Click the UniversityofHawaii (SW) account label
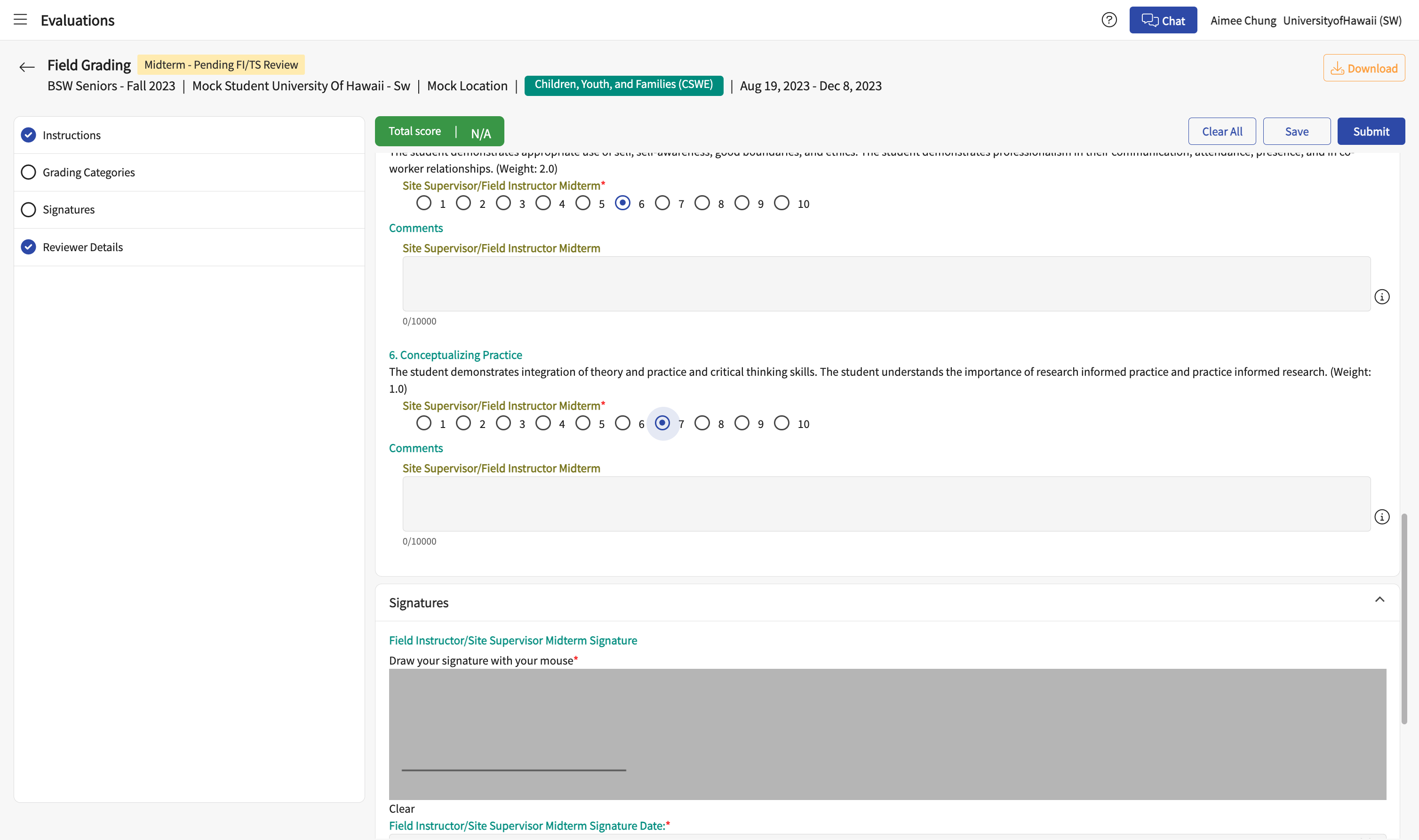This screenshot has width=1419, height=840. (x=1342, y=21)
